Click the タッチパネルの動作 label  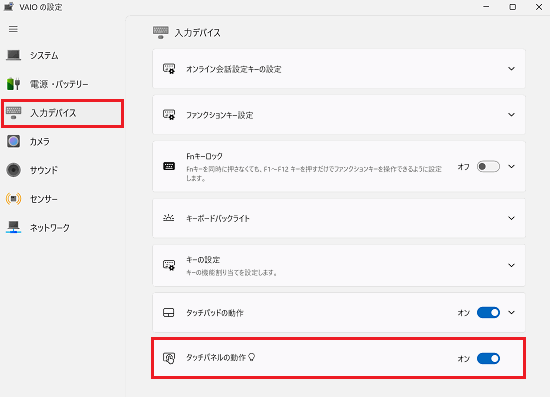click(216, 358)
